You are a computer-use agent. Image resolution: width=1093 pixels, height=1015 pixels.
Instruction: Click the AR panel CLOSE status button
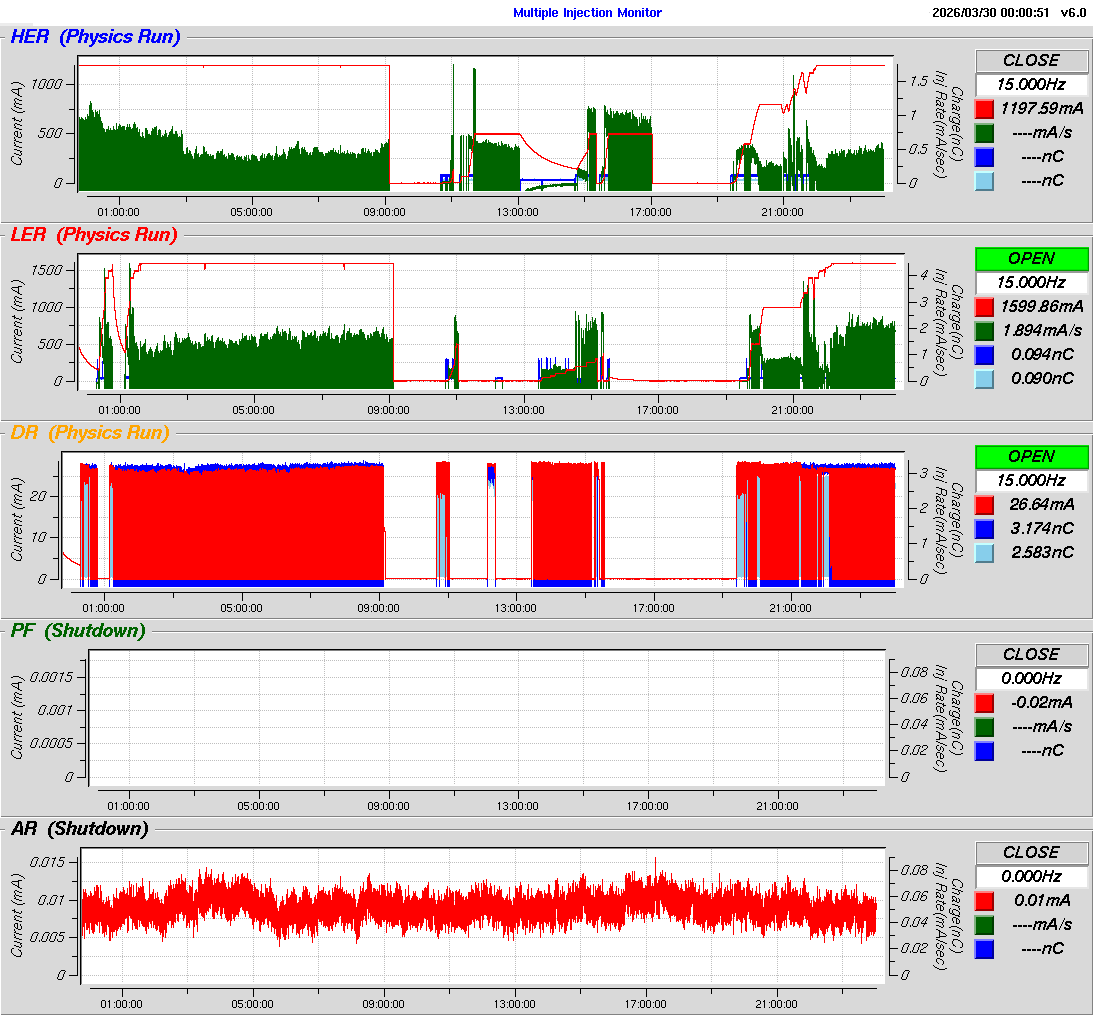pos(1031,852)
